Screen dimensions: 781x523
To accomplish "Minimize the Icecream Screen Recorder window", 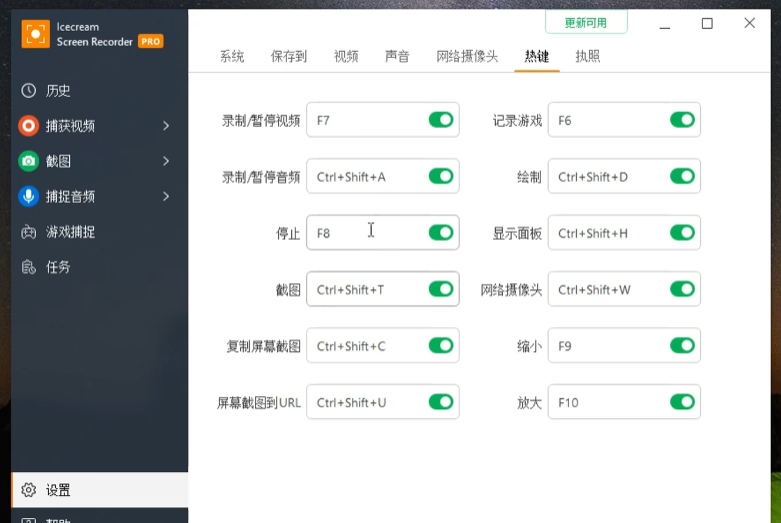I will click(x=665, y=23).
